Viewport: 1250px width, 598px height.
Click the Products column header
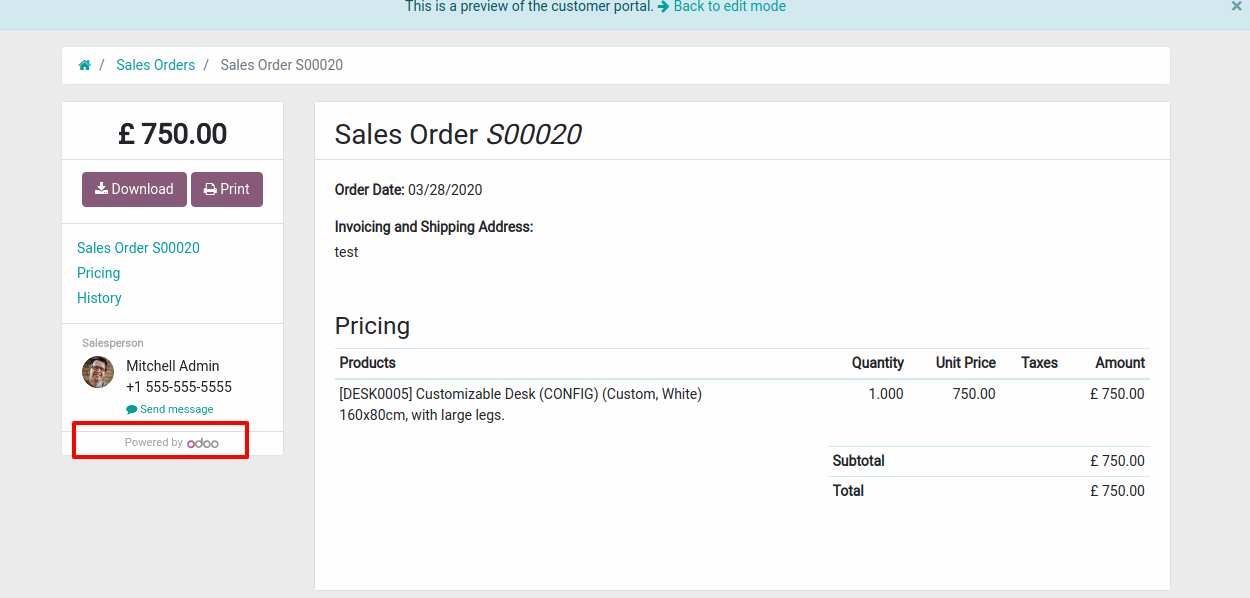click(368, 363)
